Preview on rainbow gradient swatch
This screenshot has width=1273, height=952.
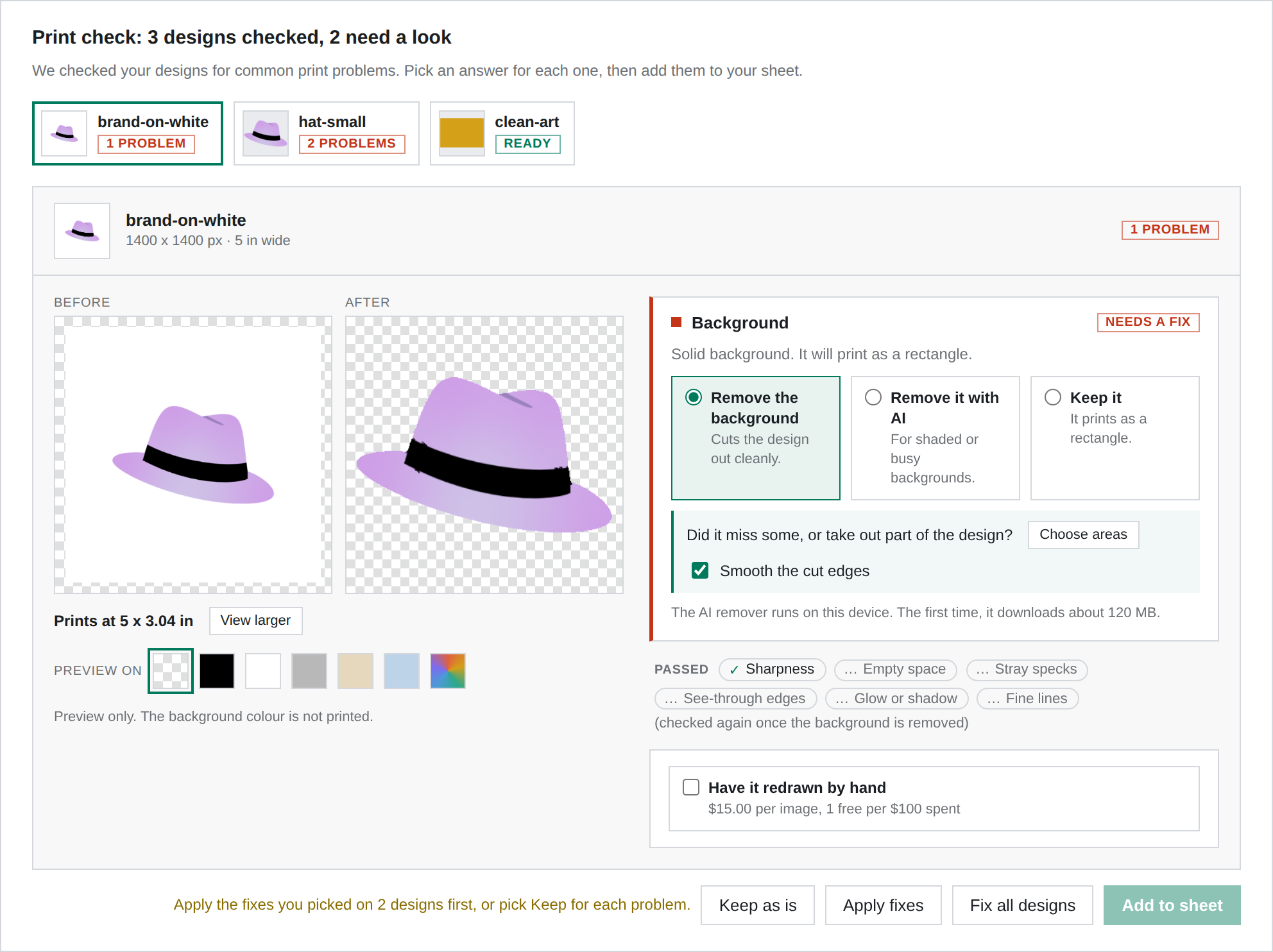tap(448, 671)
